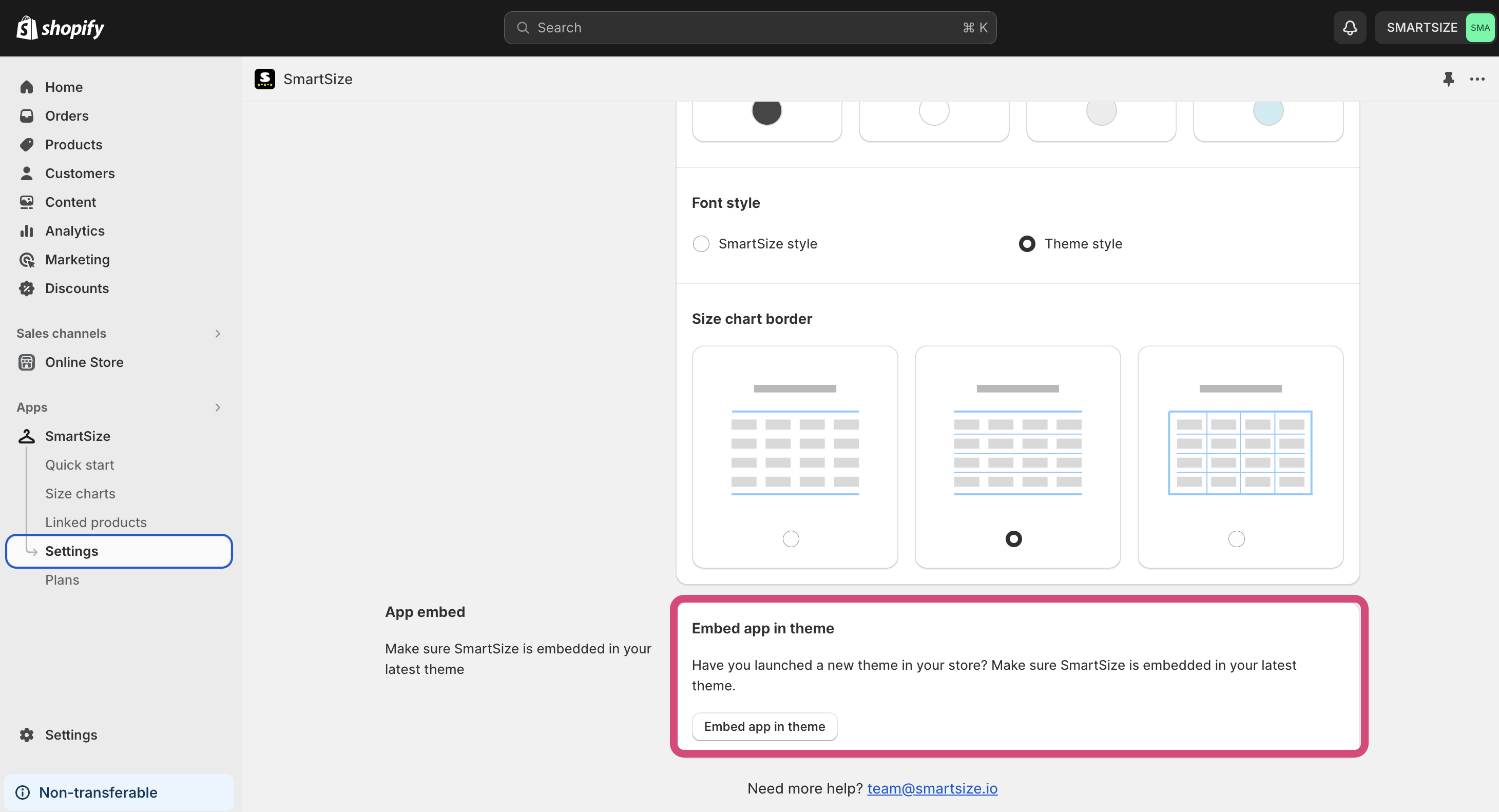This screenshot has height=812, width=1499.
Task: Click the Customers person icon
Action: (x=27, y=173)
